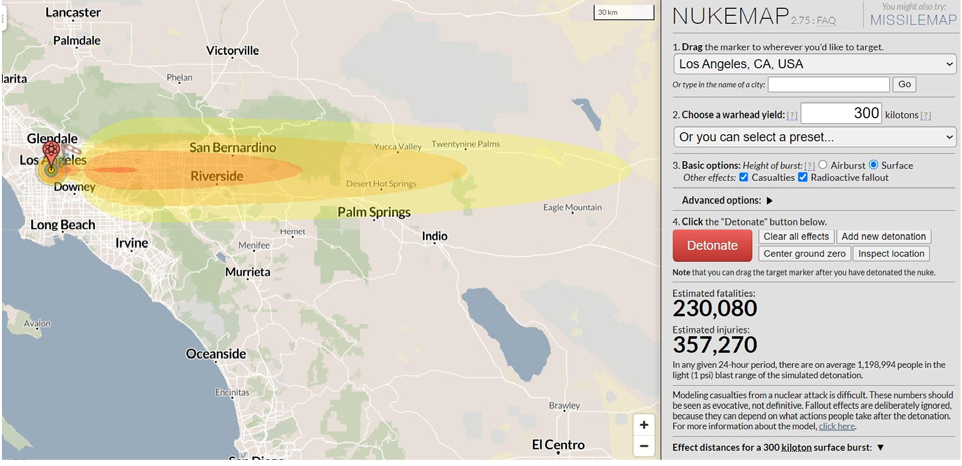Follow the 'click here' model info link
Image resolution: width=962 pixels, height=466 pixels.
coord(837,426)
